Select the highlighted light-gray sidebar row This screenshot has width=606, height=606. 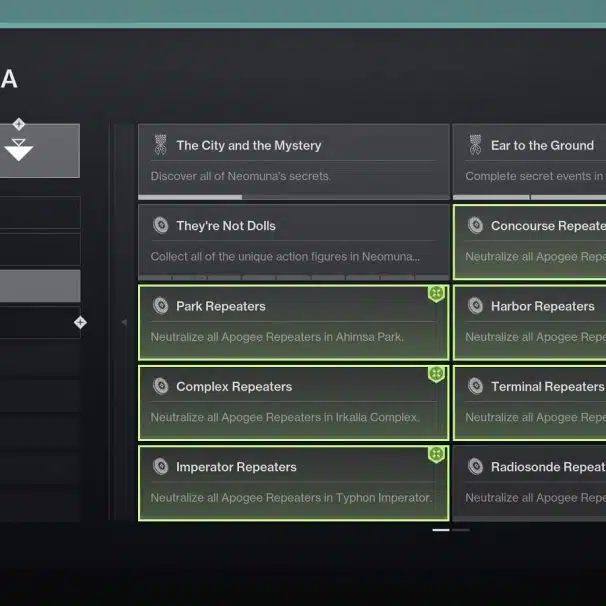(40, 286)
